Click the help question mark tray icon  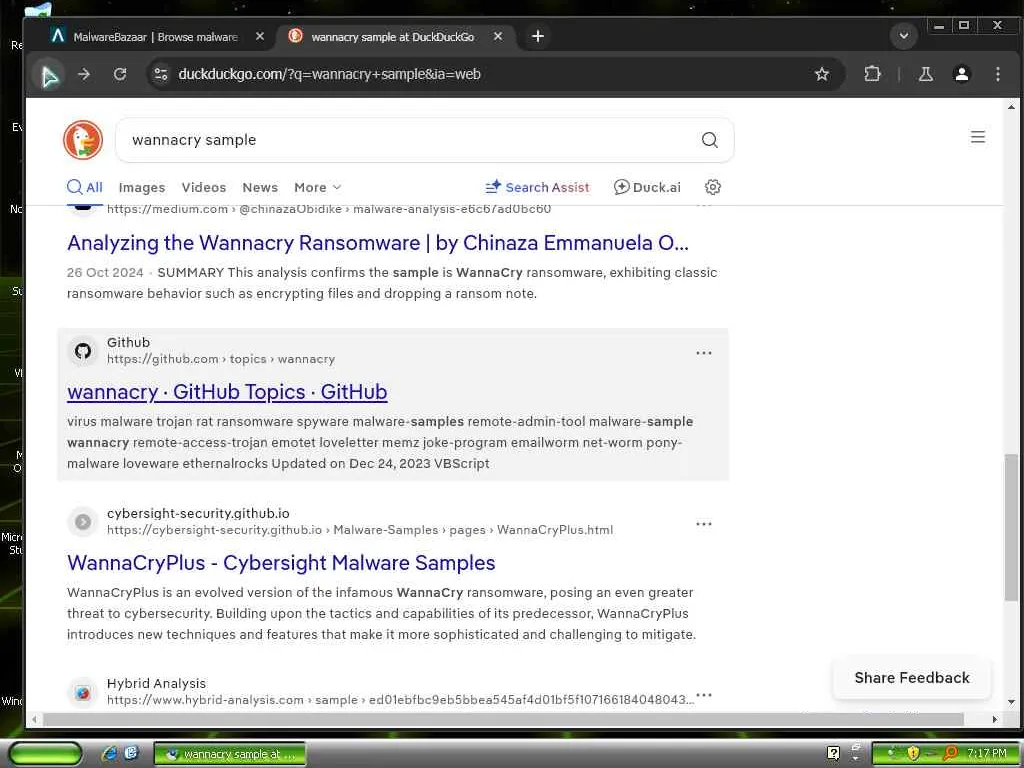833,754
